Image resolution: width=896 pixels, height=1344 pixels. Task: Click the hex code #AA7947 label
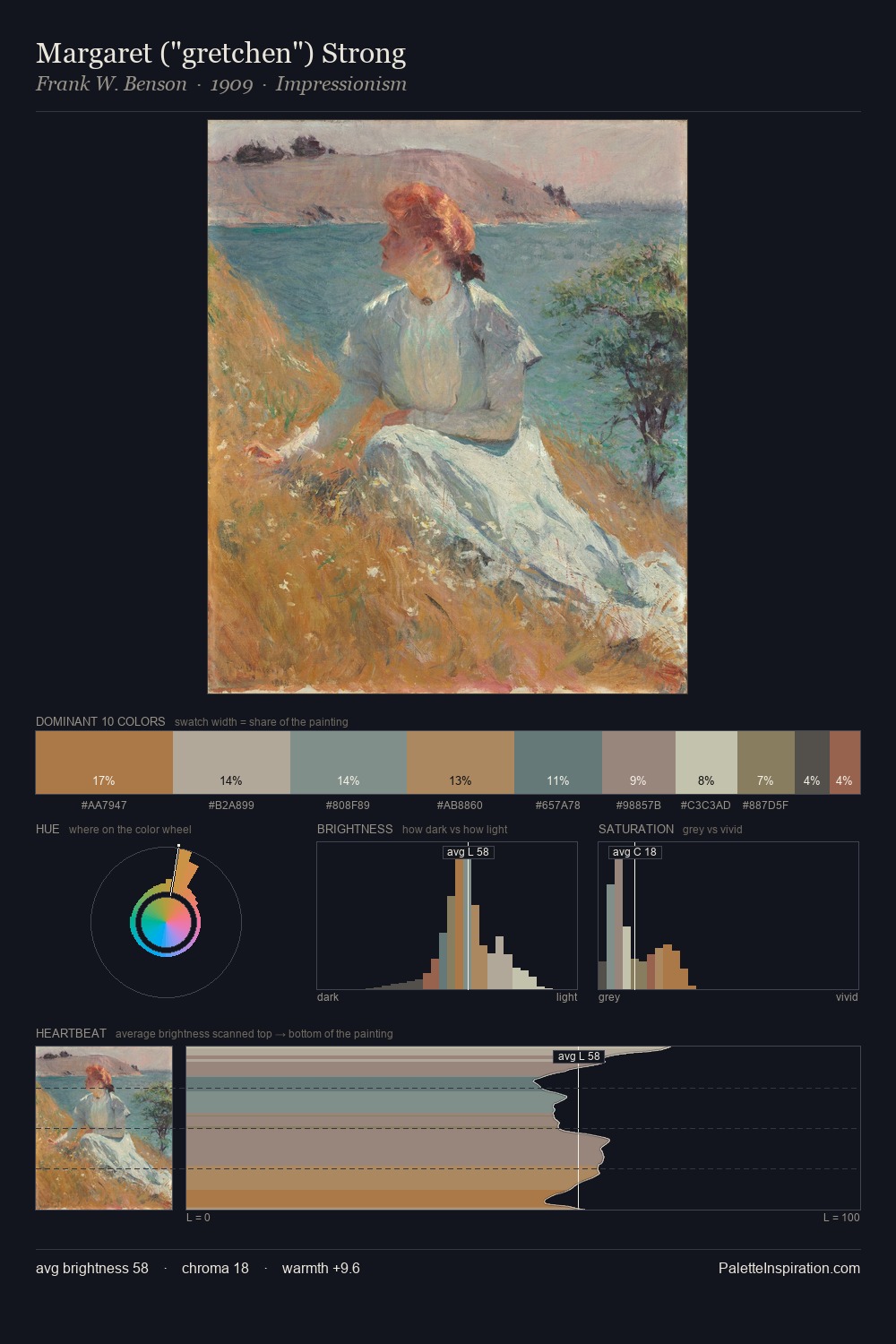pyautogui.click(x=104, y=806)
